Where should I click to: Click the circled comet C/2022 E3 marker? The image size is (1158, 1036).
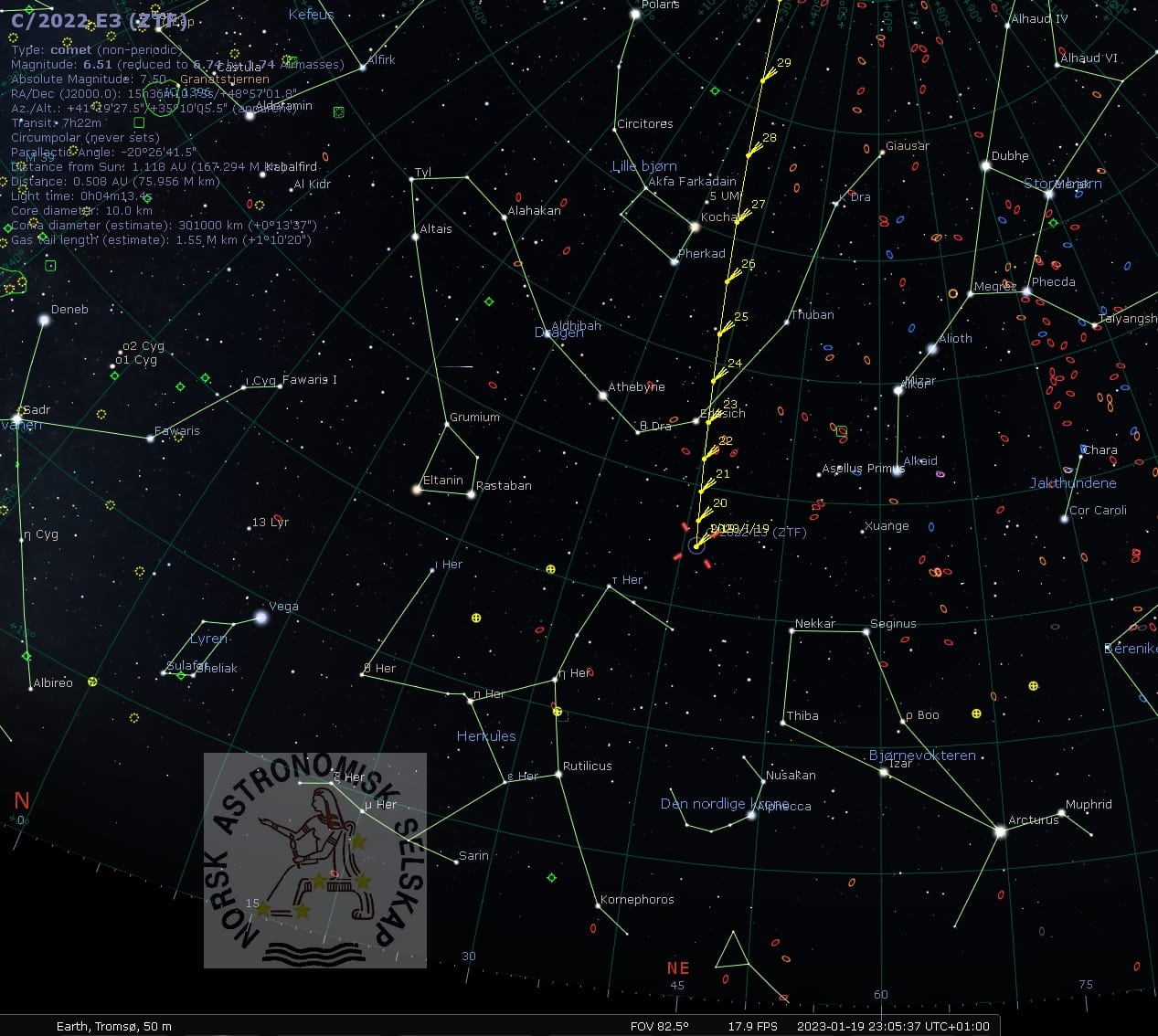(x=697, y=545)
